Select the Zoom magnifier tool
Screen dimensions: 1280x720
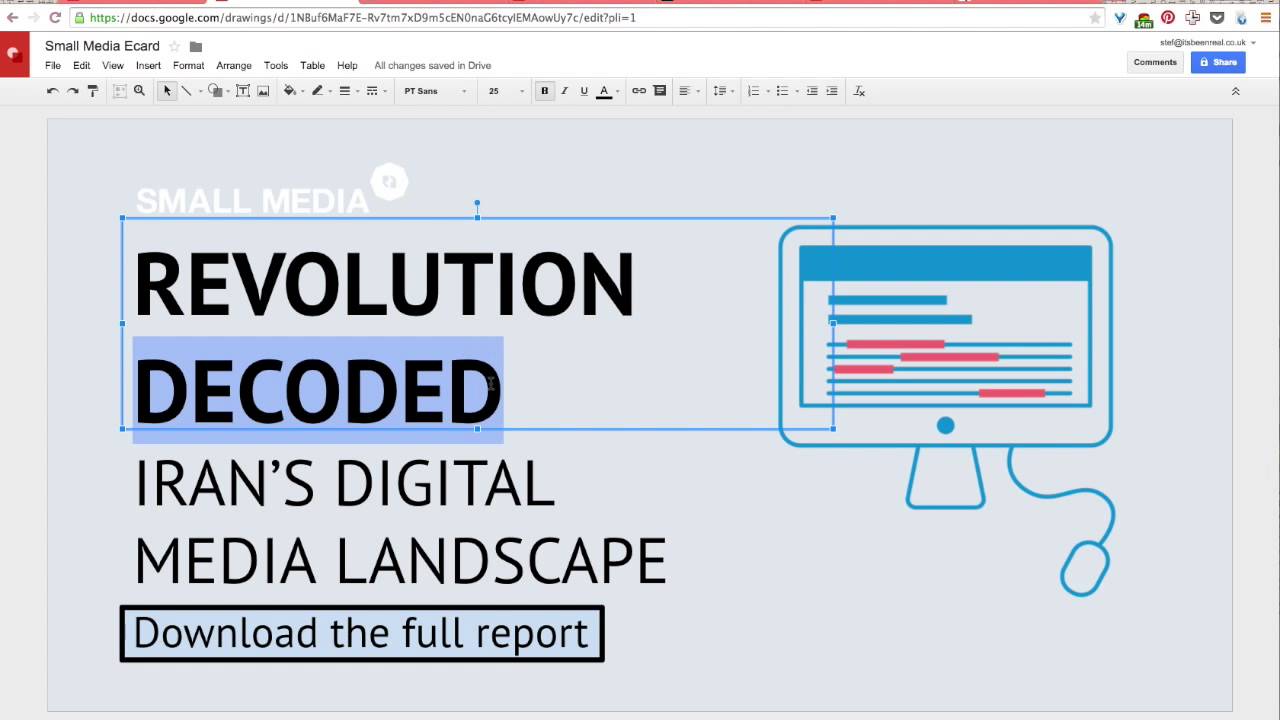(x=139, y=91)
